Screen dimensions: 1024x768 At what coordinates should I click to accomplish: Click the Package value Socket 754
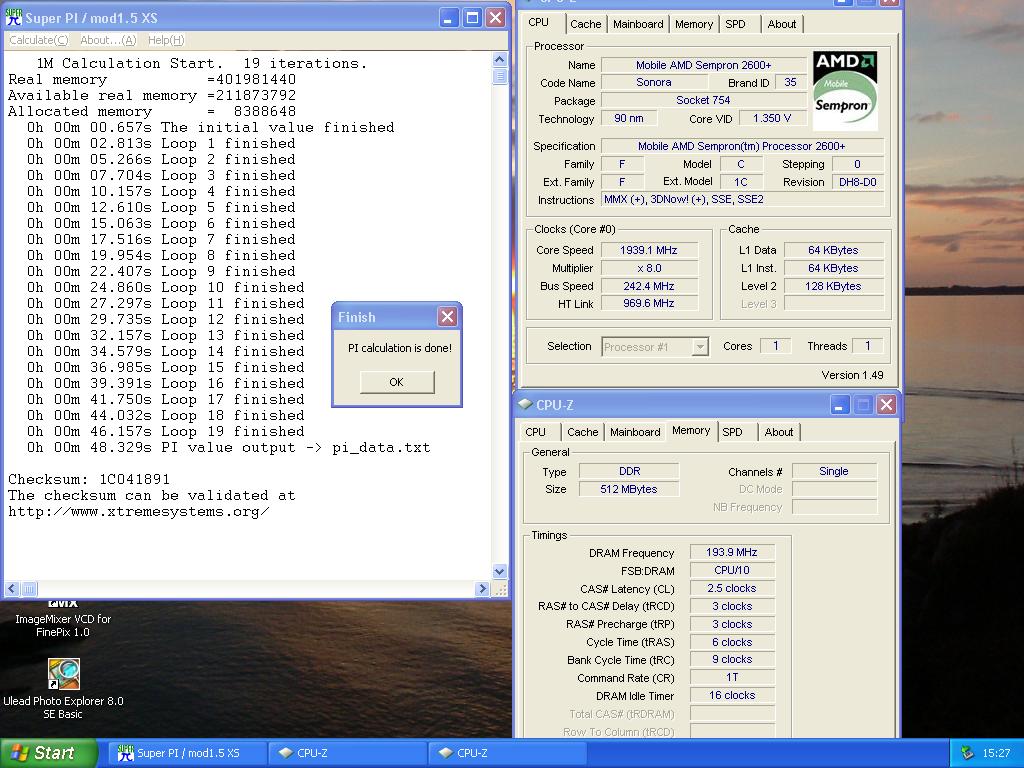pyautogui.click(x=703, y=101)
